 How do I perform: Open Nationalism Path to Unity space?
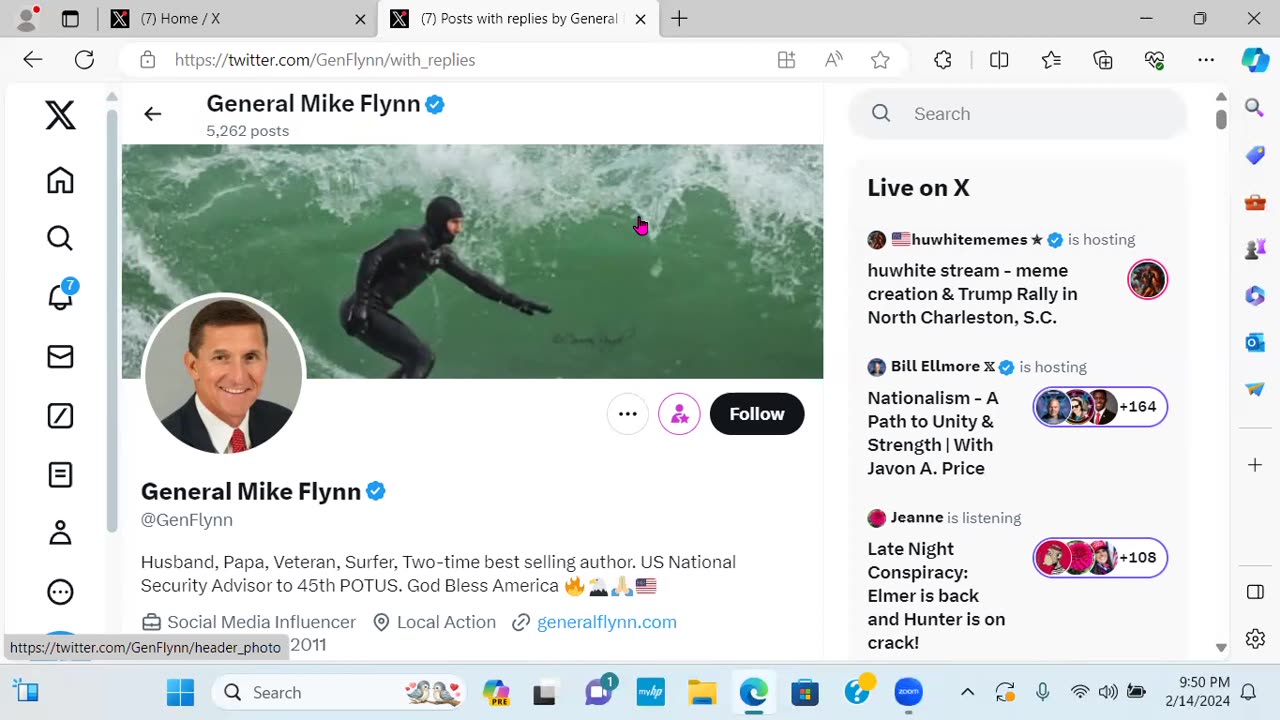933,433
